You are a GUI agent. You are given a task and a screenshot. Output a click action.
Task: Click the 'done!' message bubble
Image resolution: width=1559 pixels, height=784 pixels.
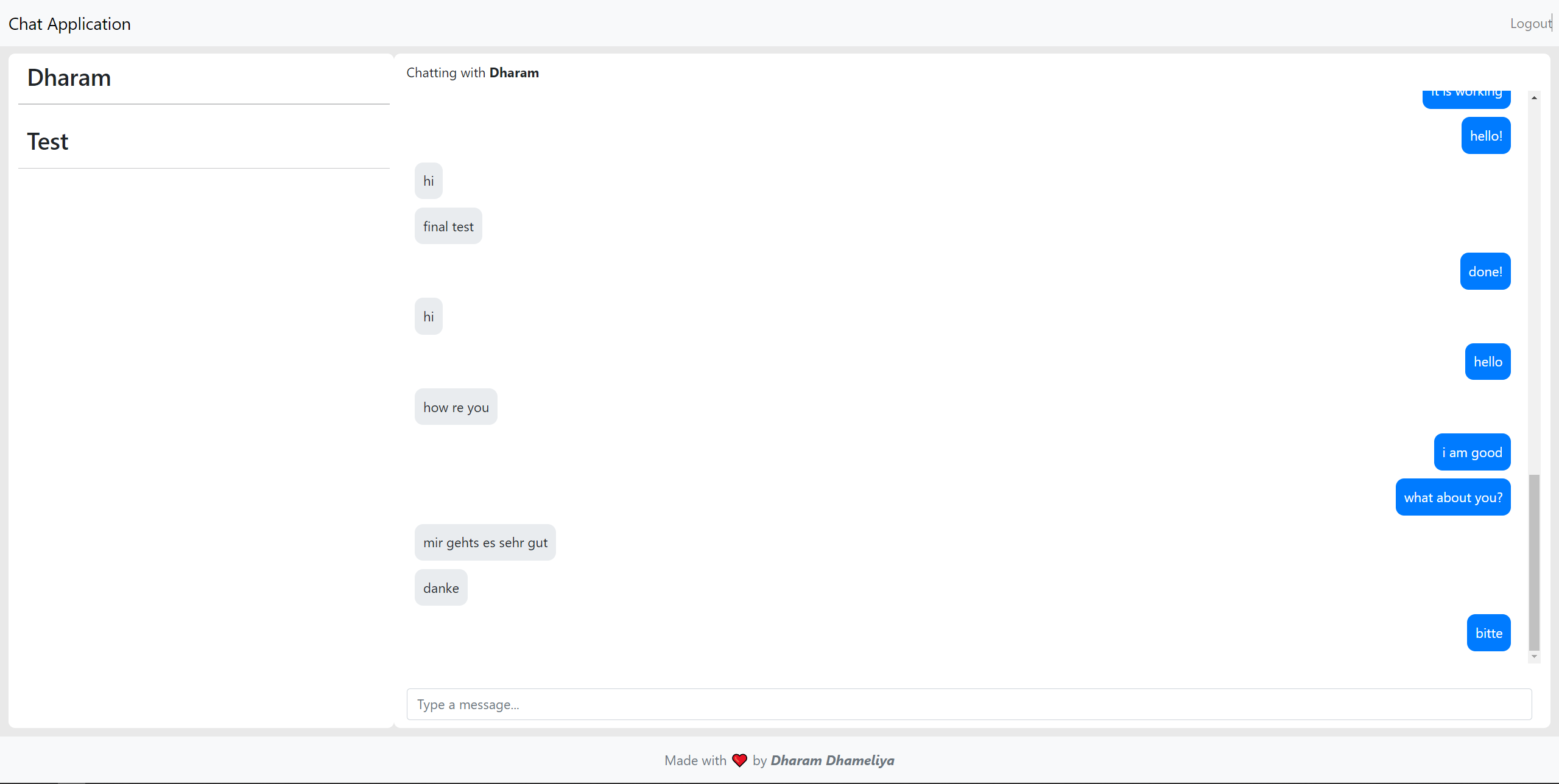pos(1485,271)
